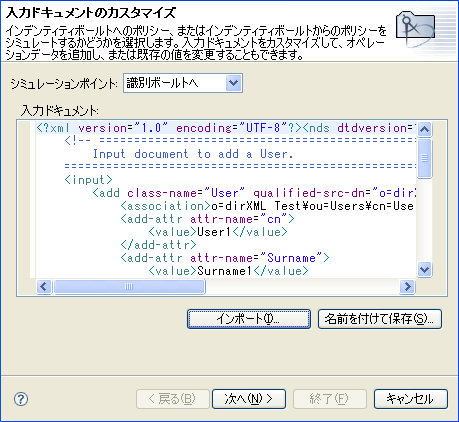The width and height of the screenshot is (459, 422).
Task: Click the compass wizard icon in header
Action: click(x=415, y=29)
